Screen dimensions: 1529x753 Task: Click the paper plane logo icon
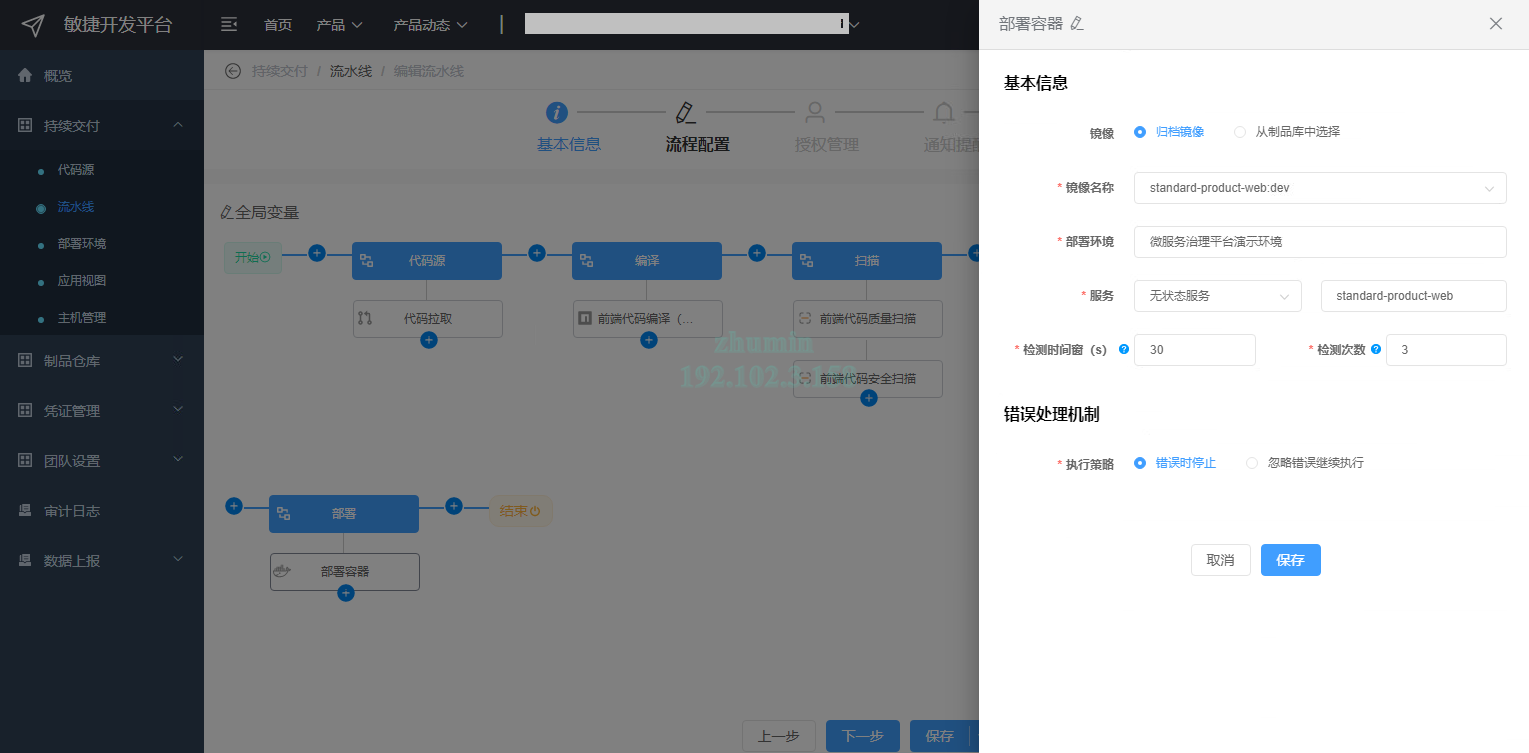pos(32,25)
